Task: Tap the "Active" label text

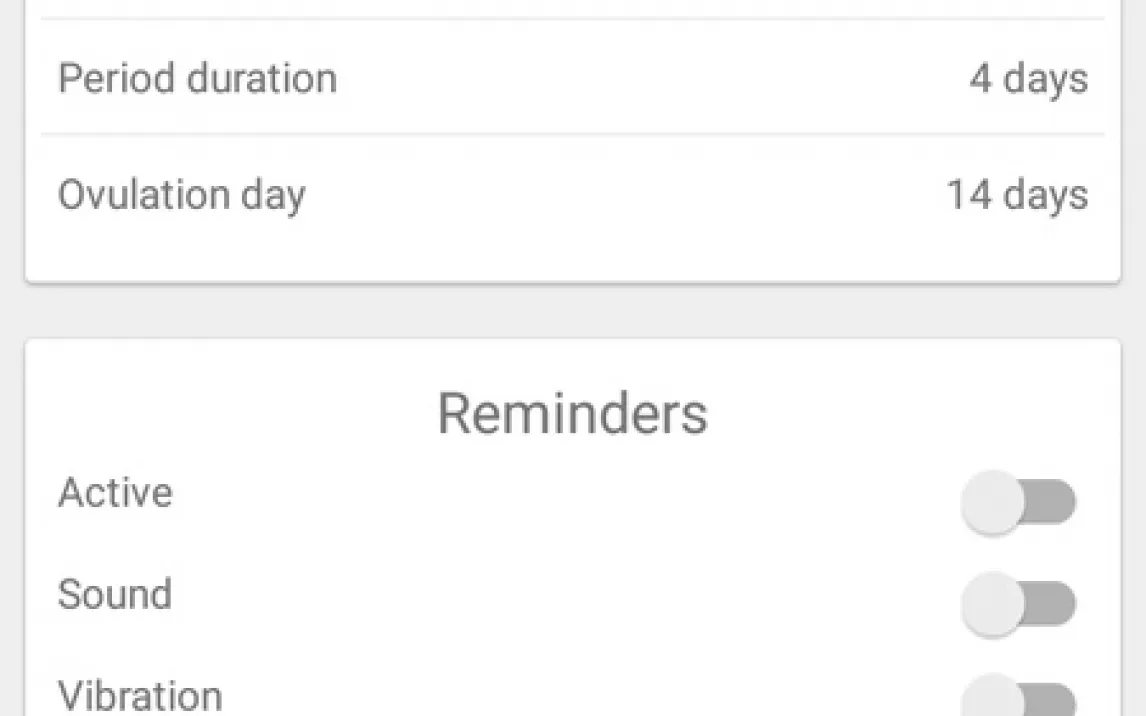Action: pyautogui.click(x=115, y=493)
